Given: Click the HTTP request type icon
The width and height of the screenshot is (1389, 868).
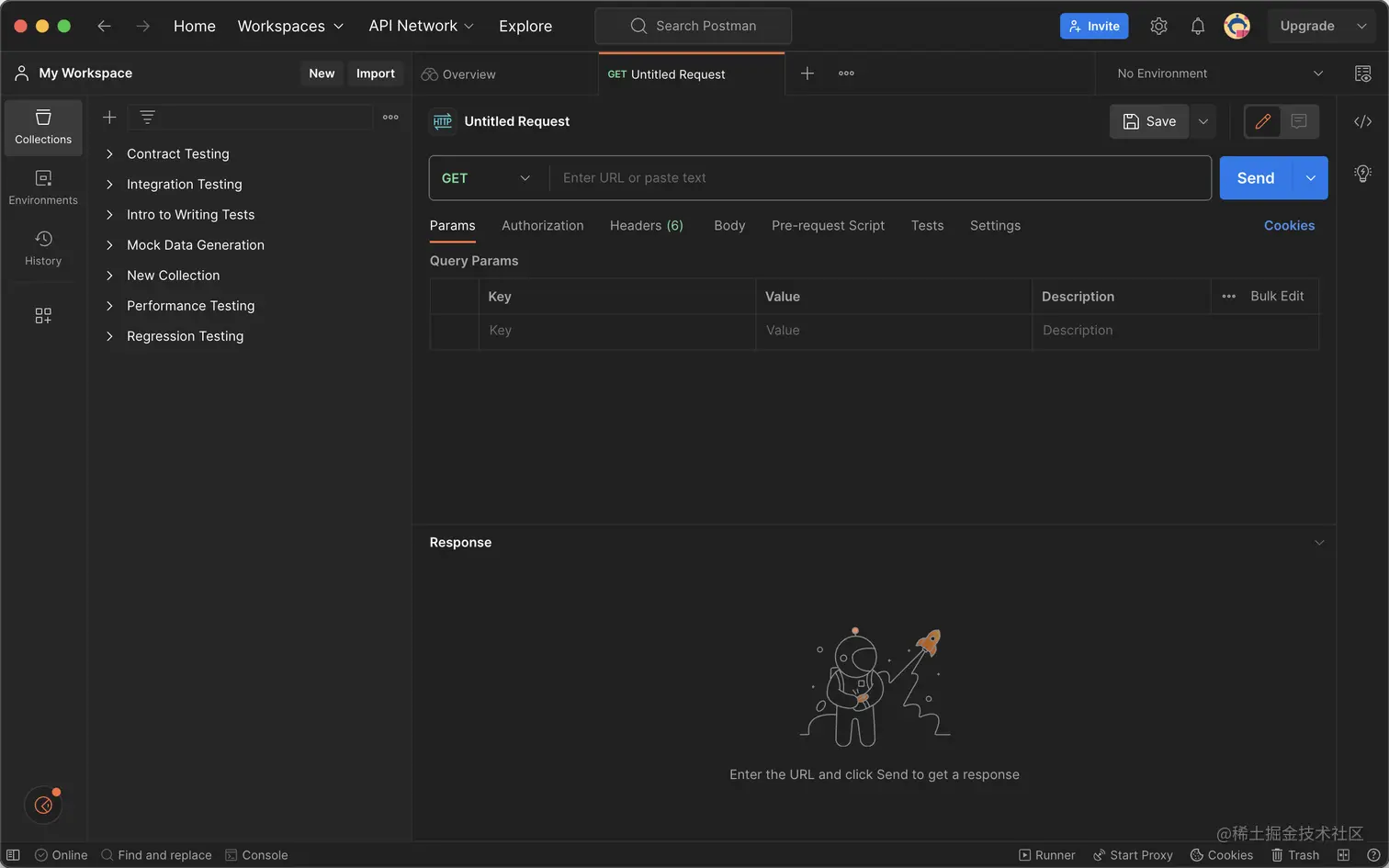Looking at the screenshot, I should (443, 121).
